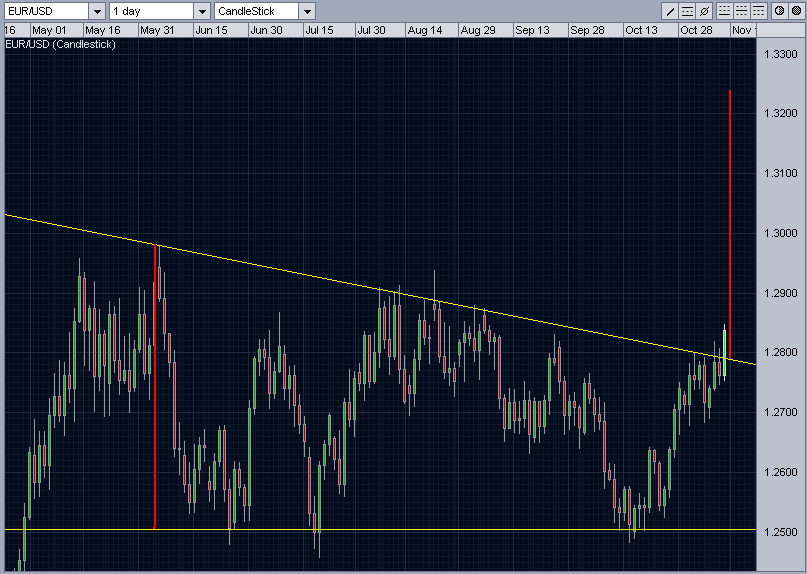Choose line style with solid top line

pyautogui.click(x=758, y=11)
